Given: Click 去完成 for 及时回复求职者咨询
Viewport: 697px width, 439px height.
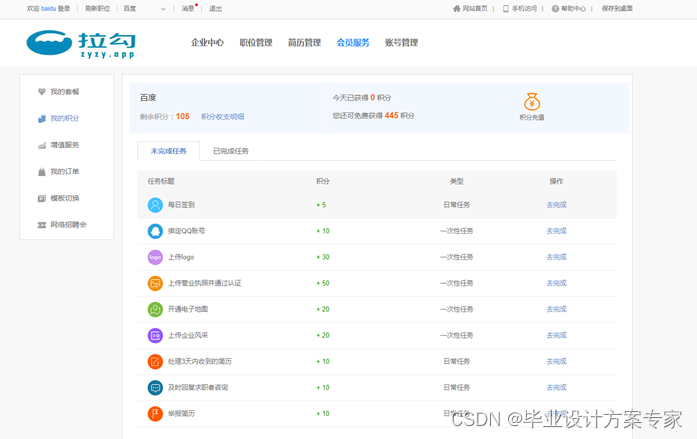Looking at the screenshot, I should [557, 387].
